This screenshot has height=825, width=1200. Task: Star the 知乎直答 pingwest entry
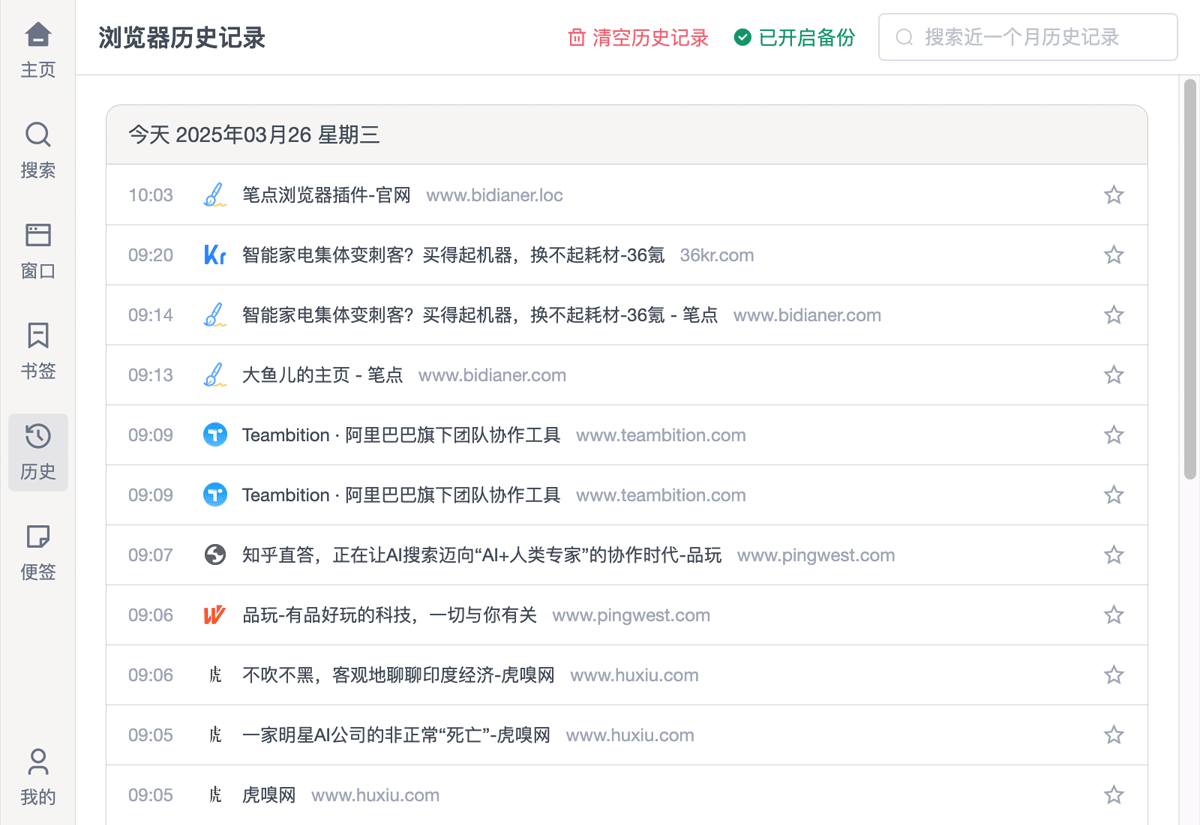(1114, 555)
